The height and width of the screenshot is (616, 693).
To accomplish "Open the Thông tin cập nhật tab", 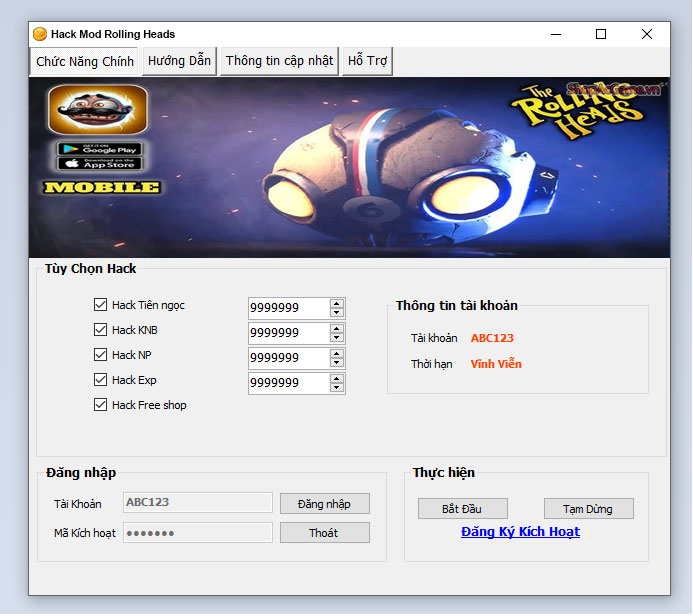I will click(279, 61).
